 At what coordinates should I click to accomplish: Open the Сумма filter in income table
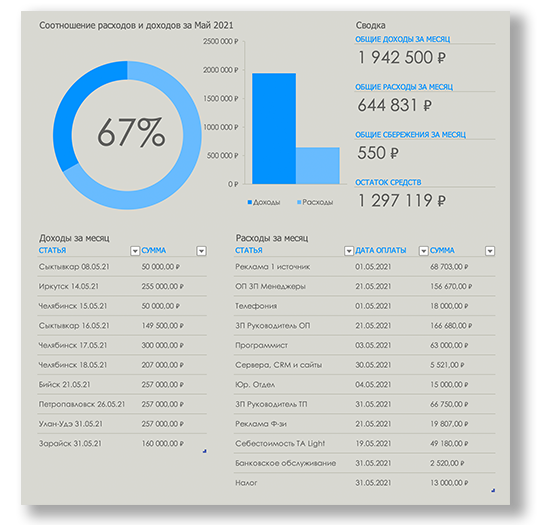202,251
